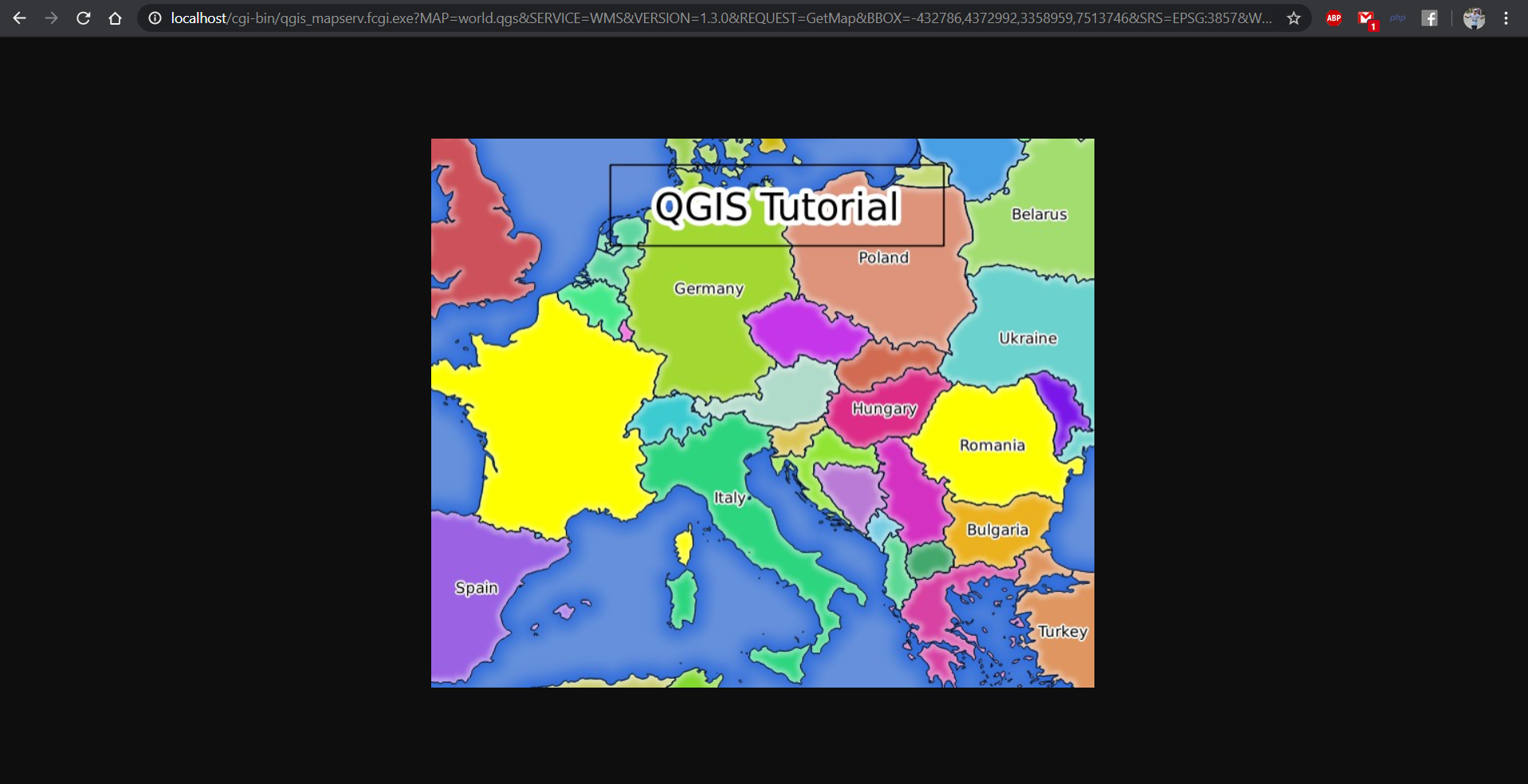Reload the WMS map page

(83, 18)
